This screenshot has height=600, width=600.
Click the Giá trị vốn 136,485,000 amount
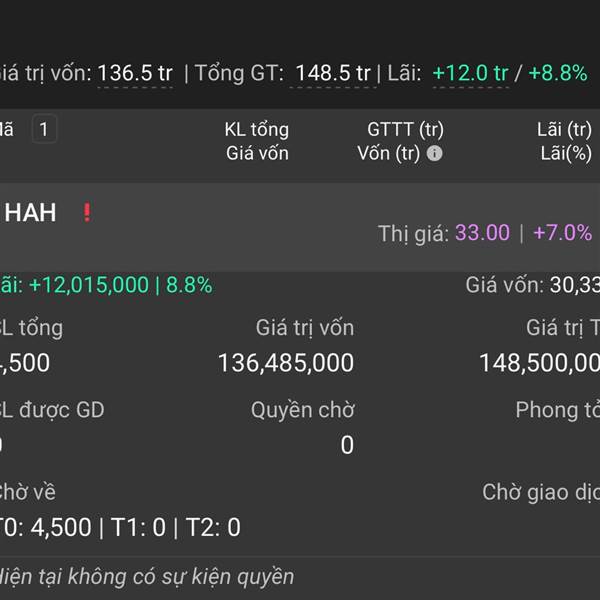click(x=286, y=363)
